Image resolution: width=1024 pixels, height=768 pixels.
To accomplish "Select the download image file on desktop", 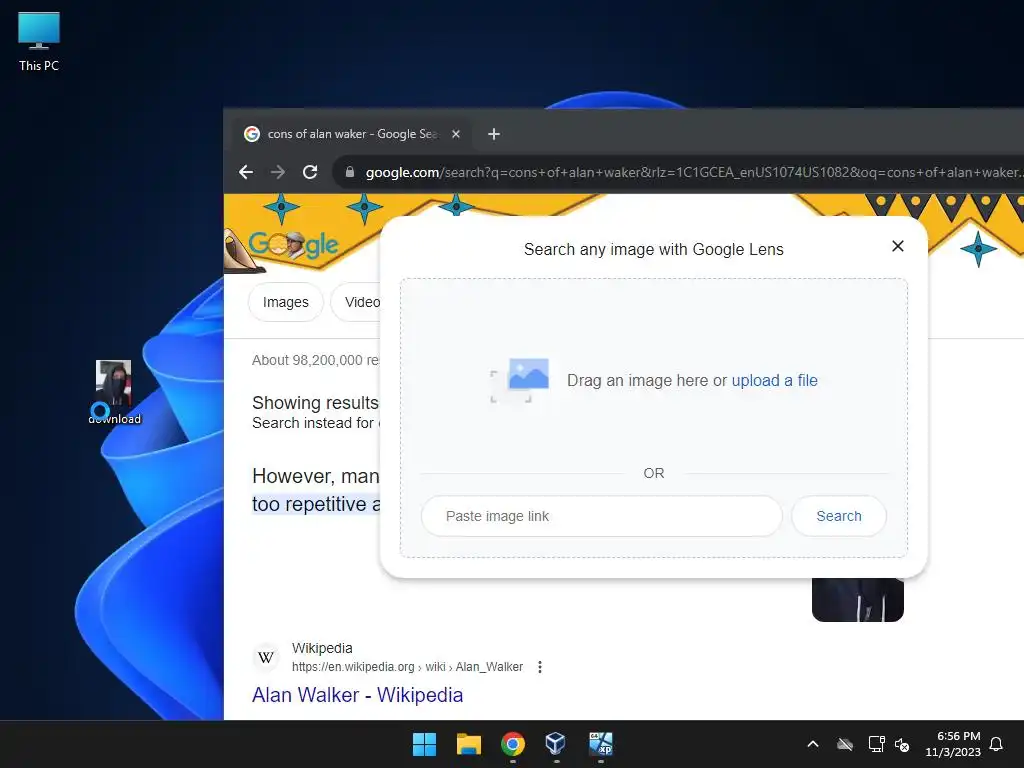I will (x=114, y=392).
